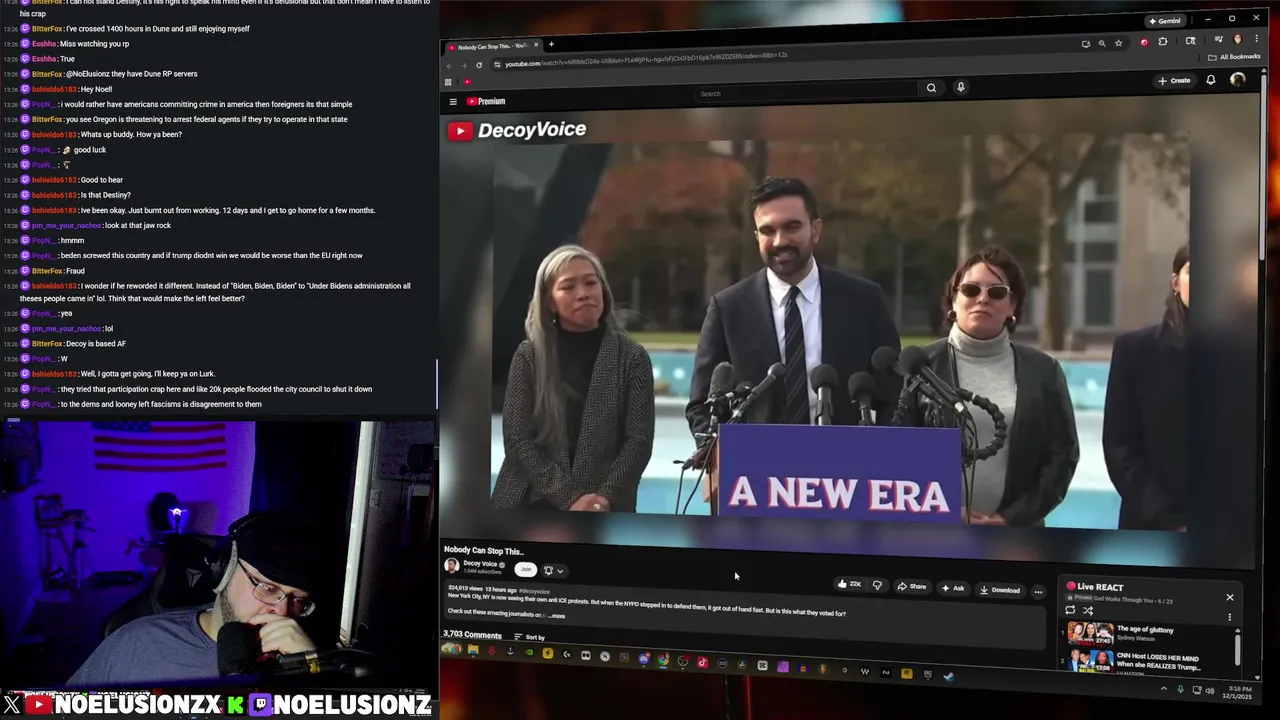Click the Create button
The height and width of the screenshot is (720, 1280).
[1174, 81]
